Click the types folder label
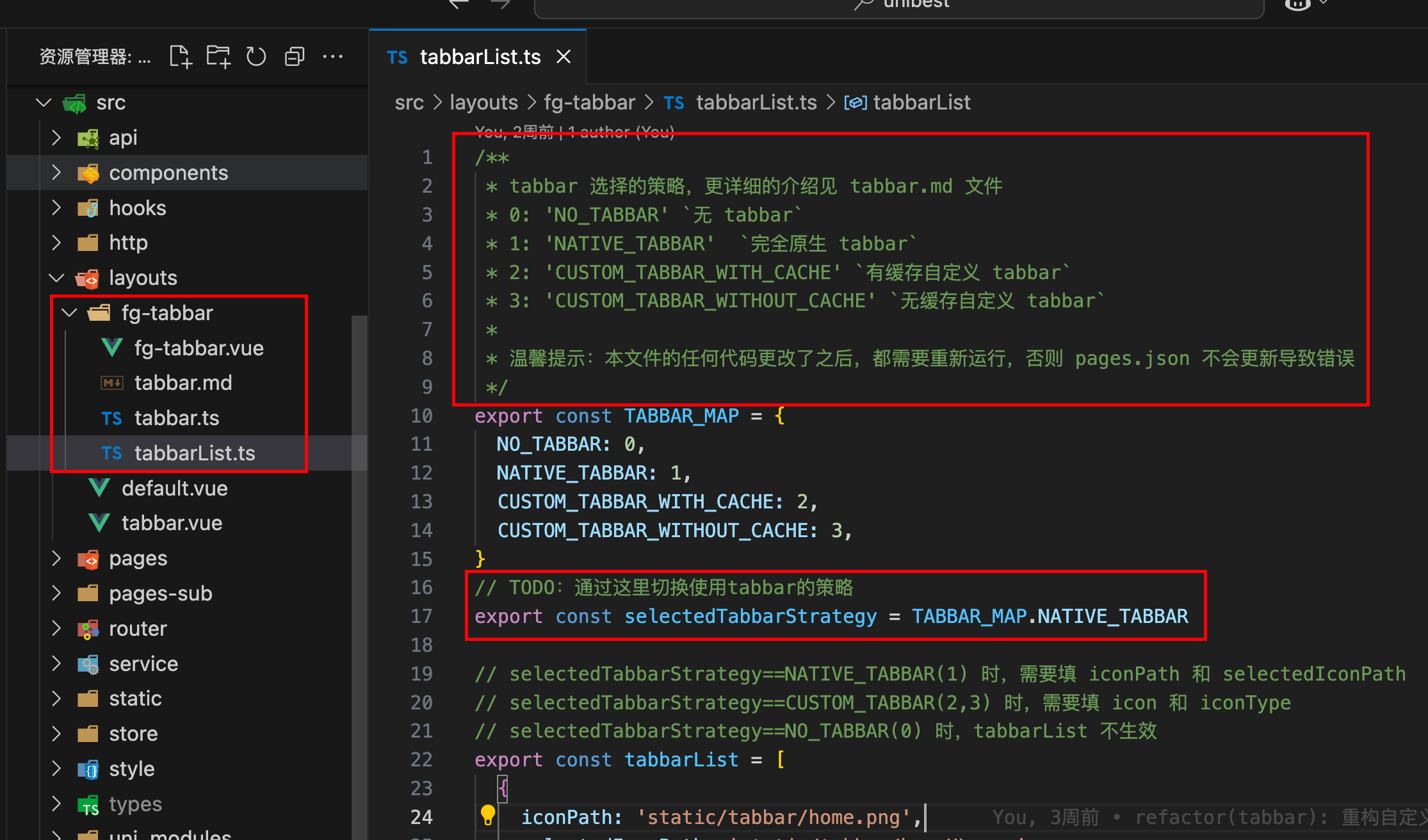 tap(136, 804)
